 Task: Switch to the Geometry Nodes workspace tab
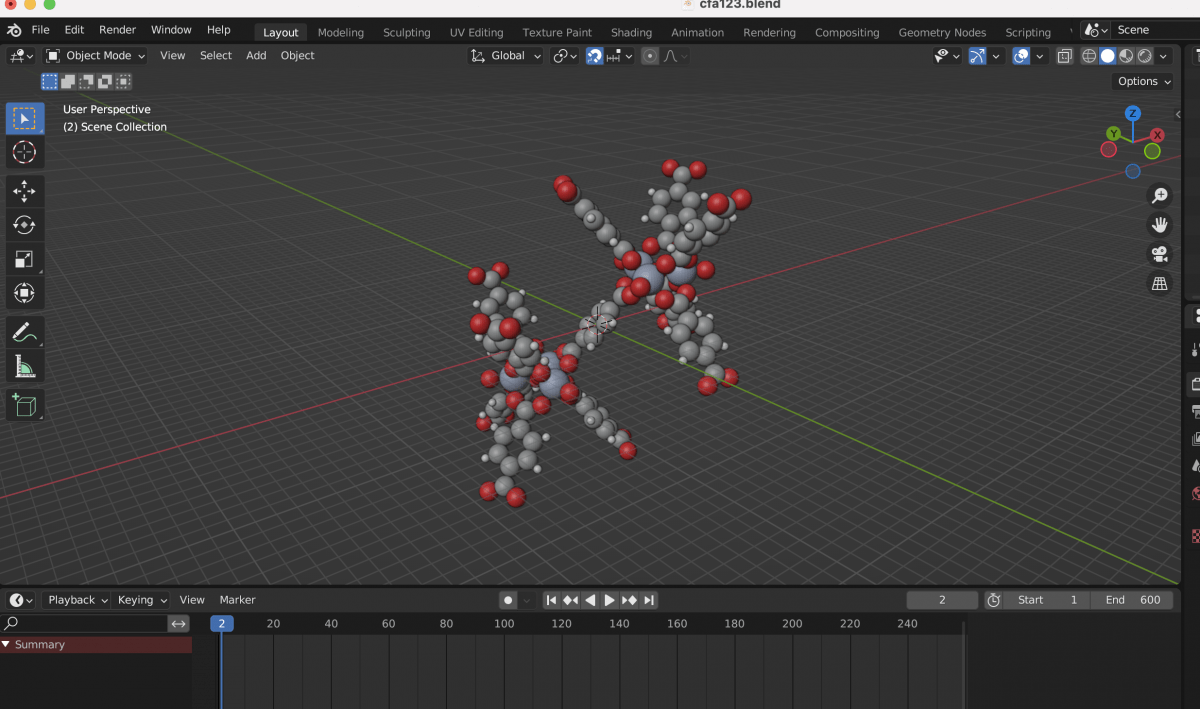click(x=942, y=32)
